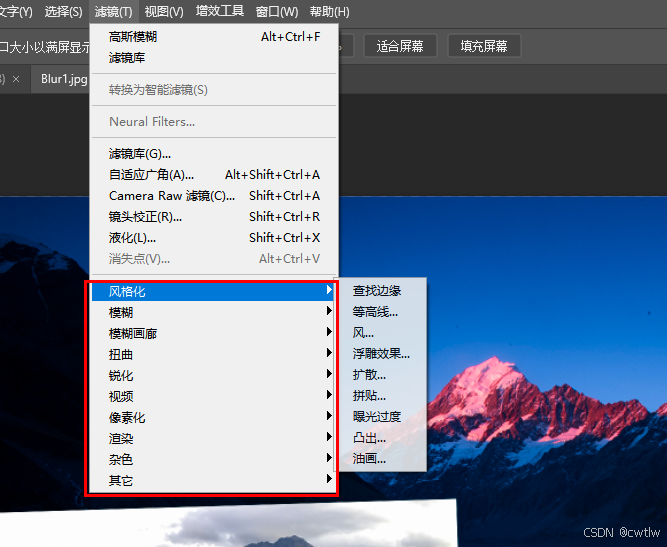Open the 选择(S) menu

coord(64,11)
